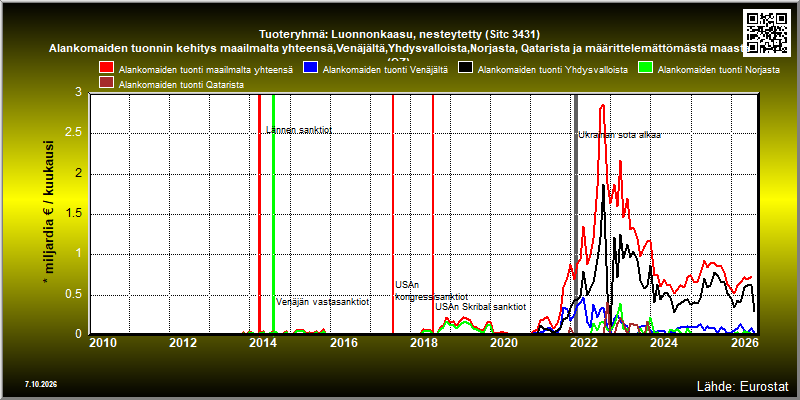Click the 'Venäjän vastasanktiot' annotation

pos(322,302)
